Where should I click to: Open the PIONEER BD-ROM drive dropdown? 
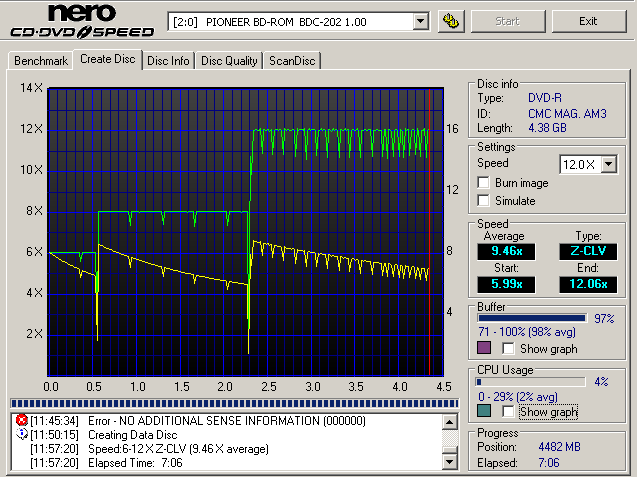[420, 21]
